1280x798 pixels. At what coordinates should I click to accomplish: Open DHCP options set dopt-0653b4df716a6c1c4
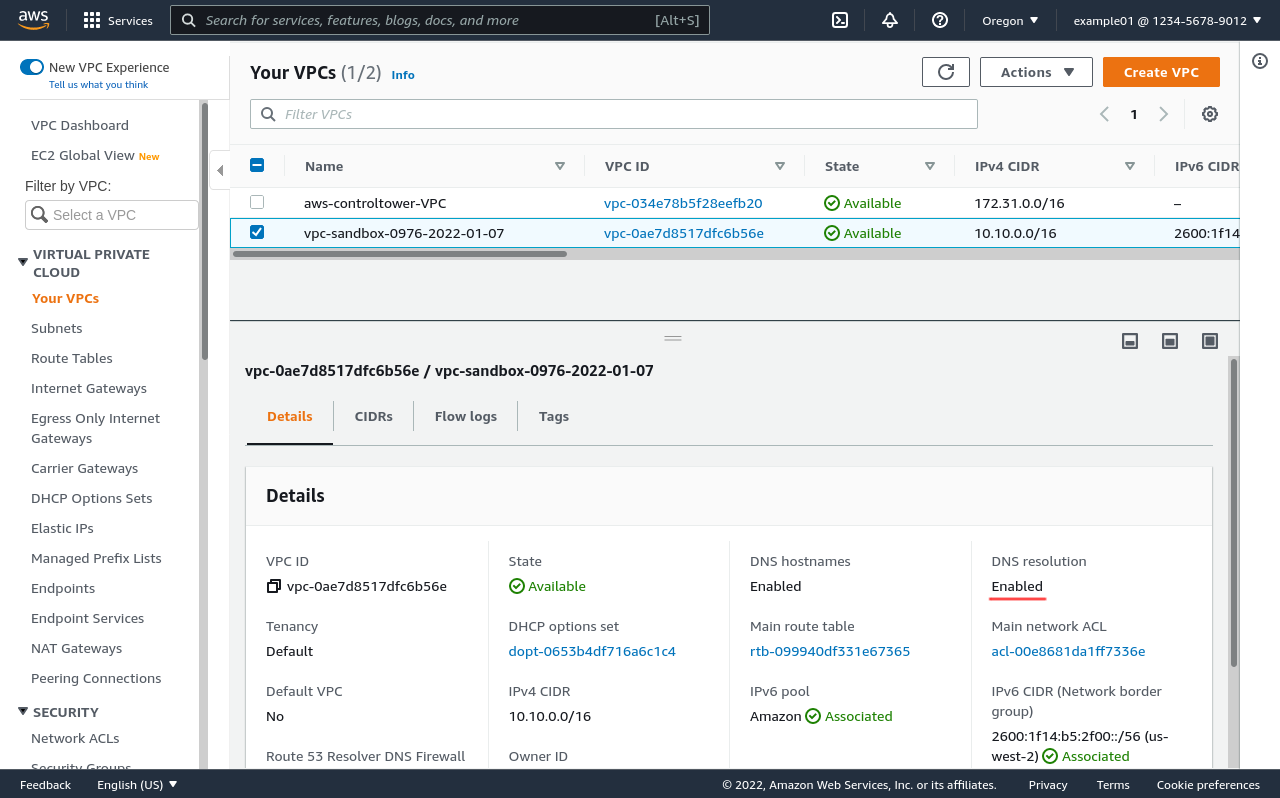pyautogui.click(x=592, y=651)
